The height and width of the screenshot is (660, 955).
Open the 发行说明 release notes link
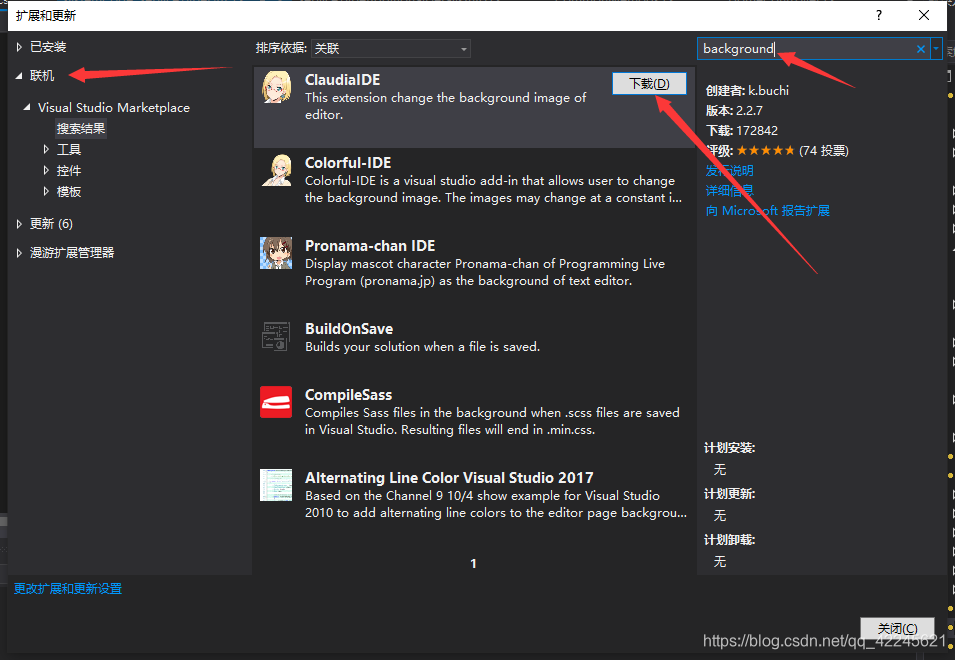[730, 170]
